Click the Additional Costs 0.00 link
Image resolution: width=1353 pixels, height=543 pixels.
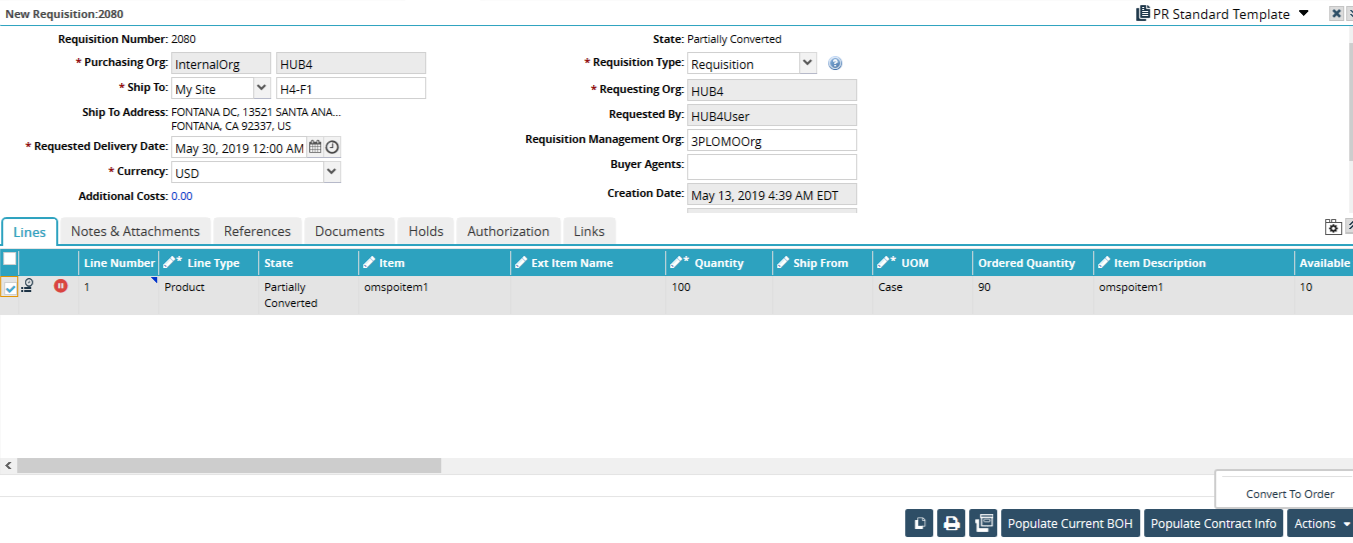coord(182,196)
